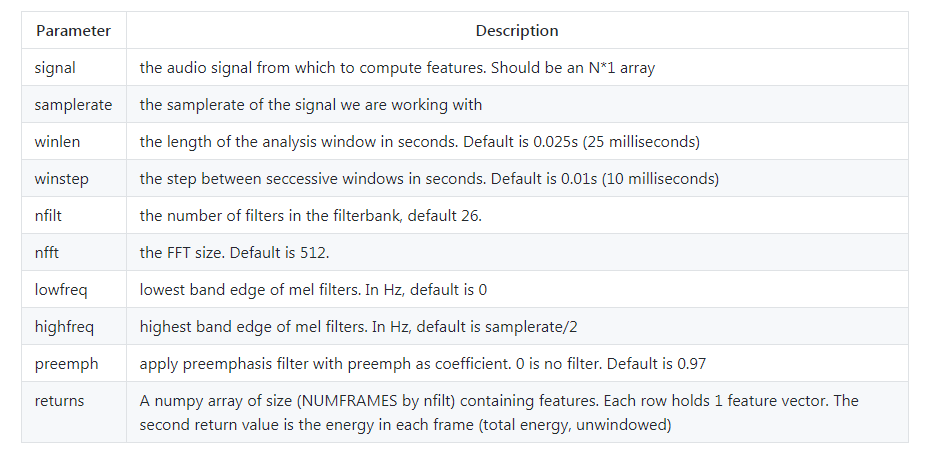Click the FFT size default 512 text
Viewport: 930px width, 455px height.
click(x=234, y=252)
